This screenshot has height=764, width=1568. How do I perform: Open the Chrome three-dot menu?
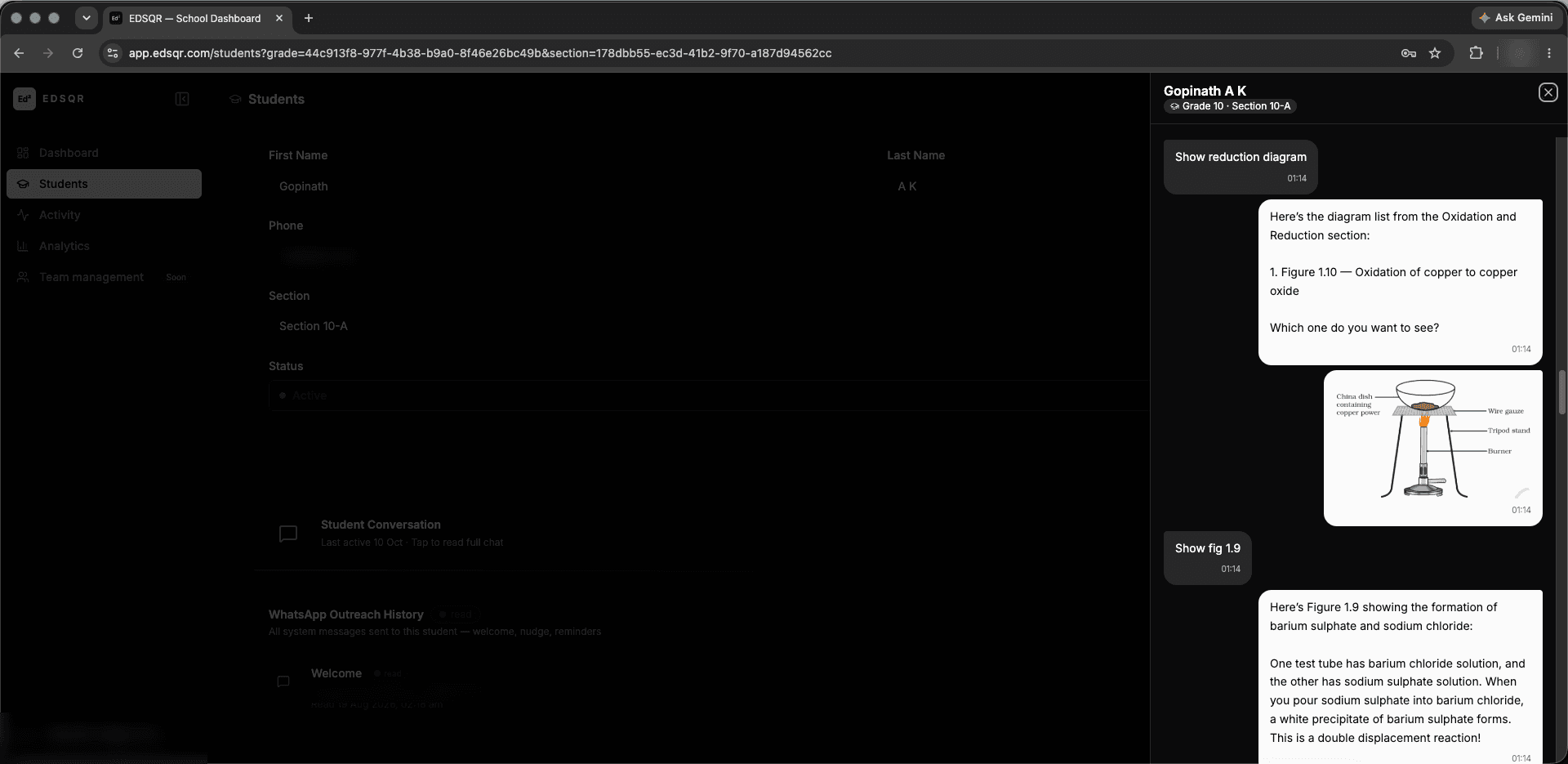[1549, 53]
